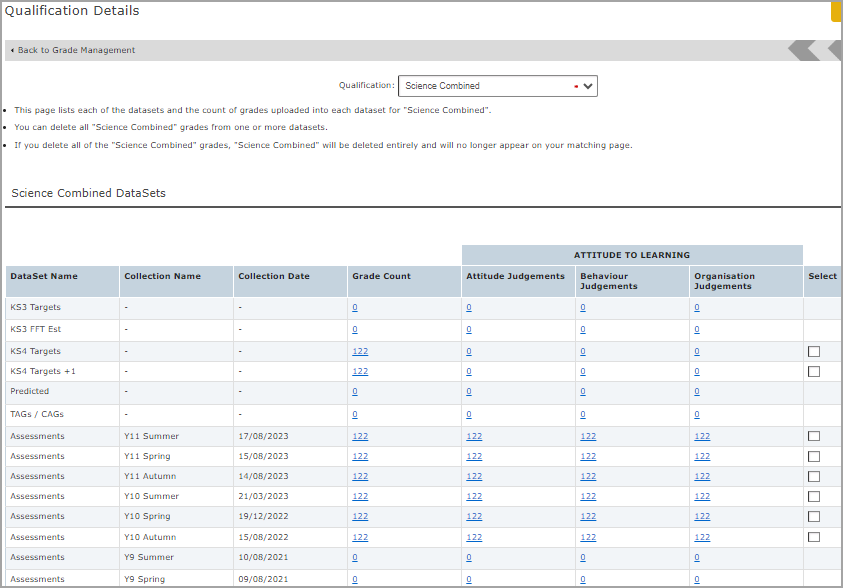This screenshot has height=588, width=843.
Task: Select the Y11 Summer assessments checkbox
Action: click(813, 436)
